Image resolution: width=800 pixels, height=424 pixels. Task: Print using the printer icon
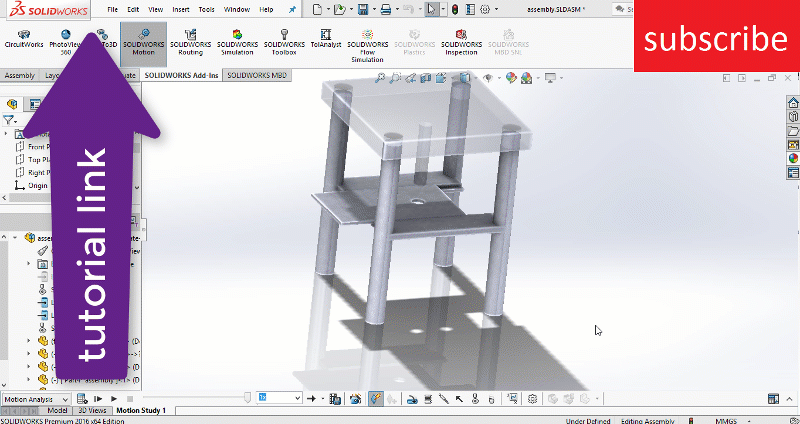[386, 9]
